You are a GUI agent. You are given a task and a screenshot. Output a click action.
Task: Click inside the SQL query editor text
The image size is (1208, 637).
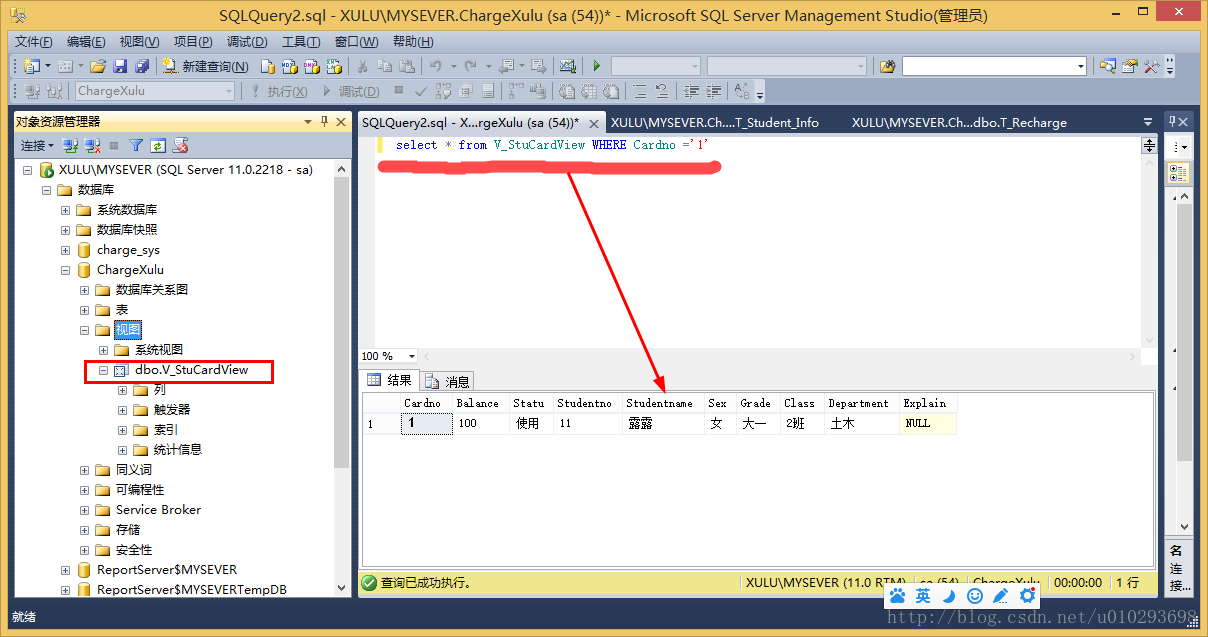click(x=552, y=145)
